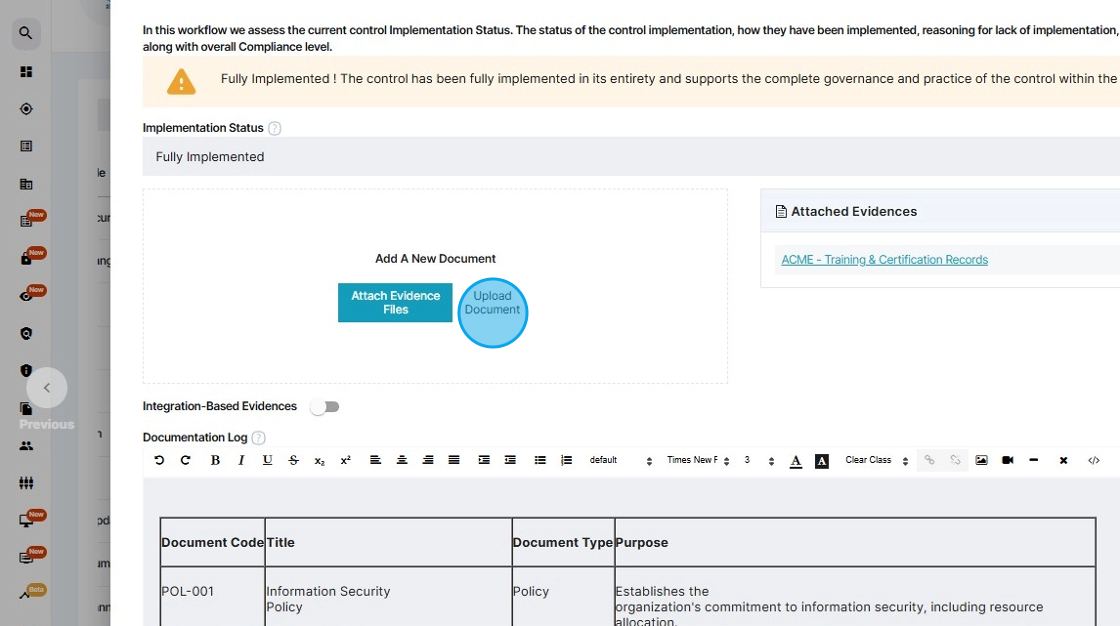This screenshot has height=626, width=1120.
Task: Click the insert link icon
Action: click(x=929, y=460)
